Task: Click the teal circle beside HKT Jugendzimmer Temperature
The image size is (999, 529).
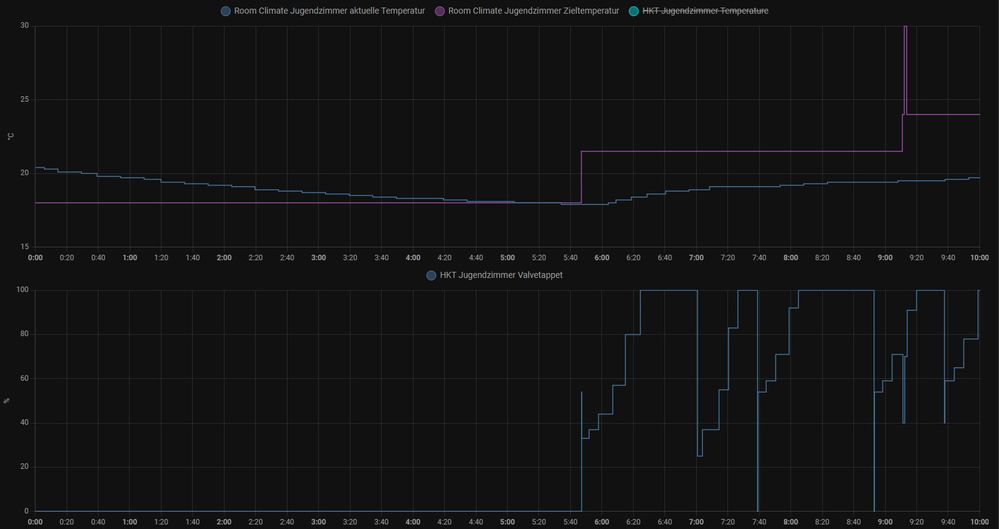Action: (634, 11)
